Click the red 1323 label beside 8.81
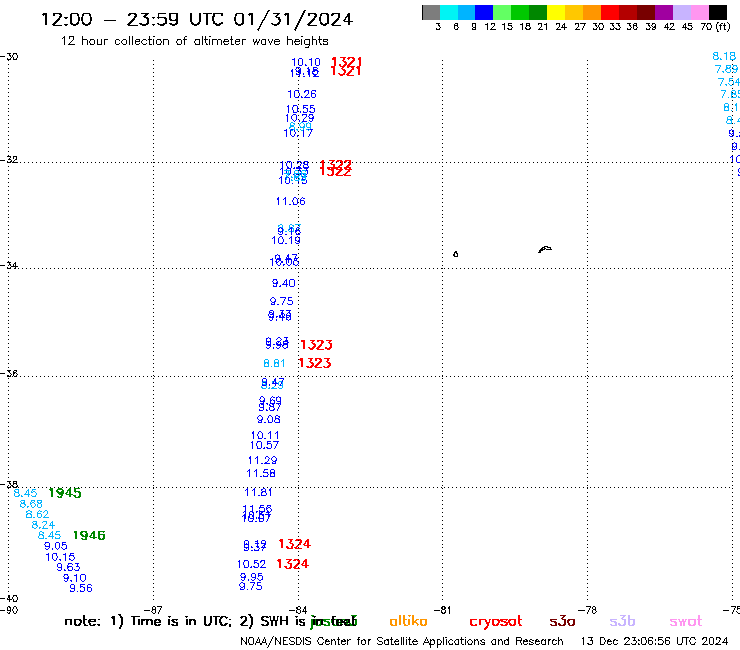 315,363
